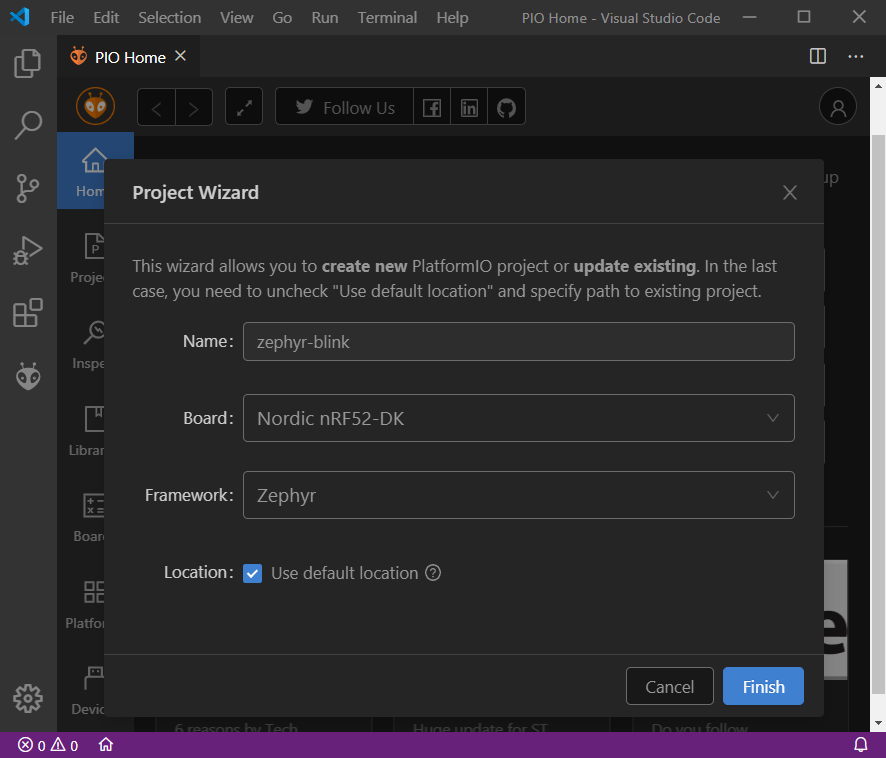
Task: Open Source Control view
Action: point(28,187)
